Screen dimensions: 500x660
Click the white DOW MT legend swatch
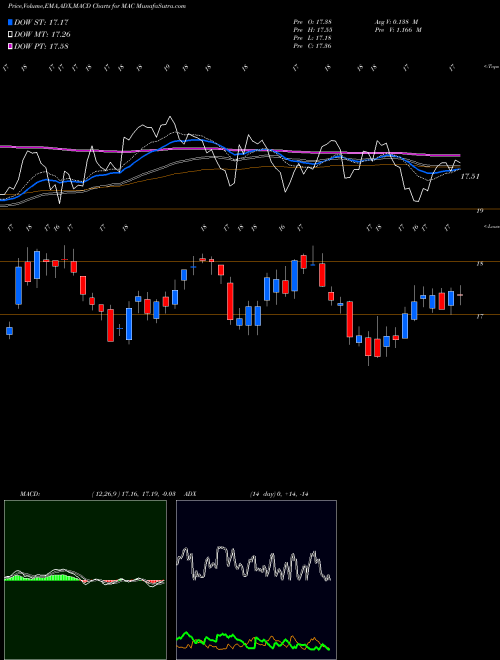click(x=10, y=35)
